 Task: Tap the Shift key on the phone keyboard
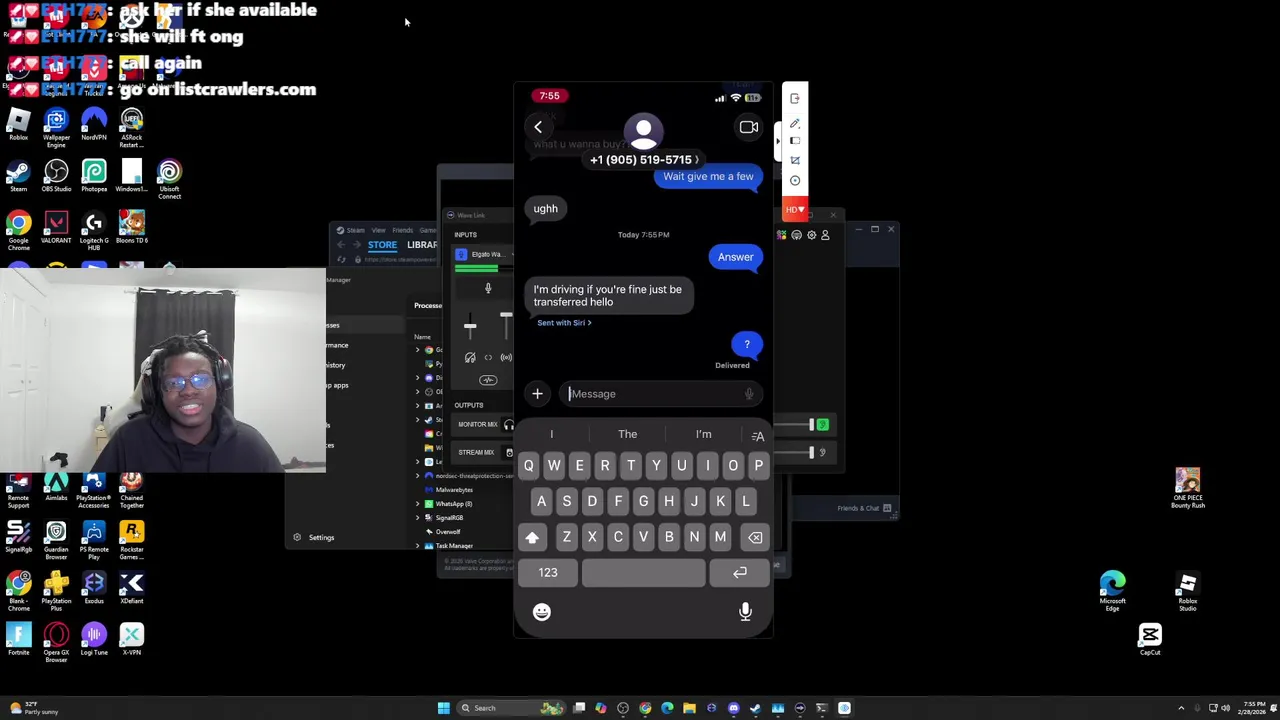[532, 538]
